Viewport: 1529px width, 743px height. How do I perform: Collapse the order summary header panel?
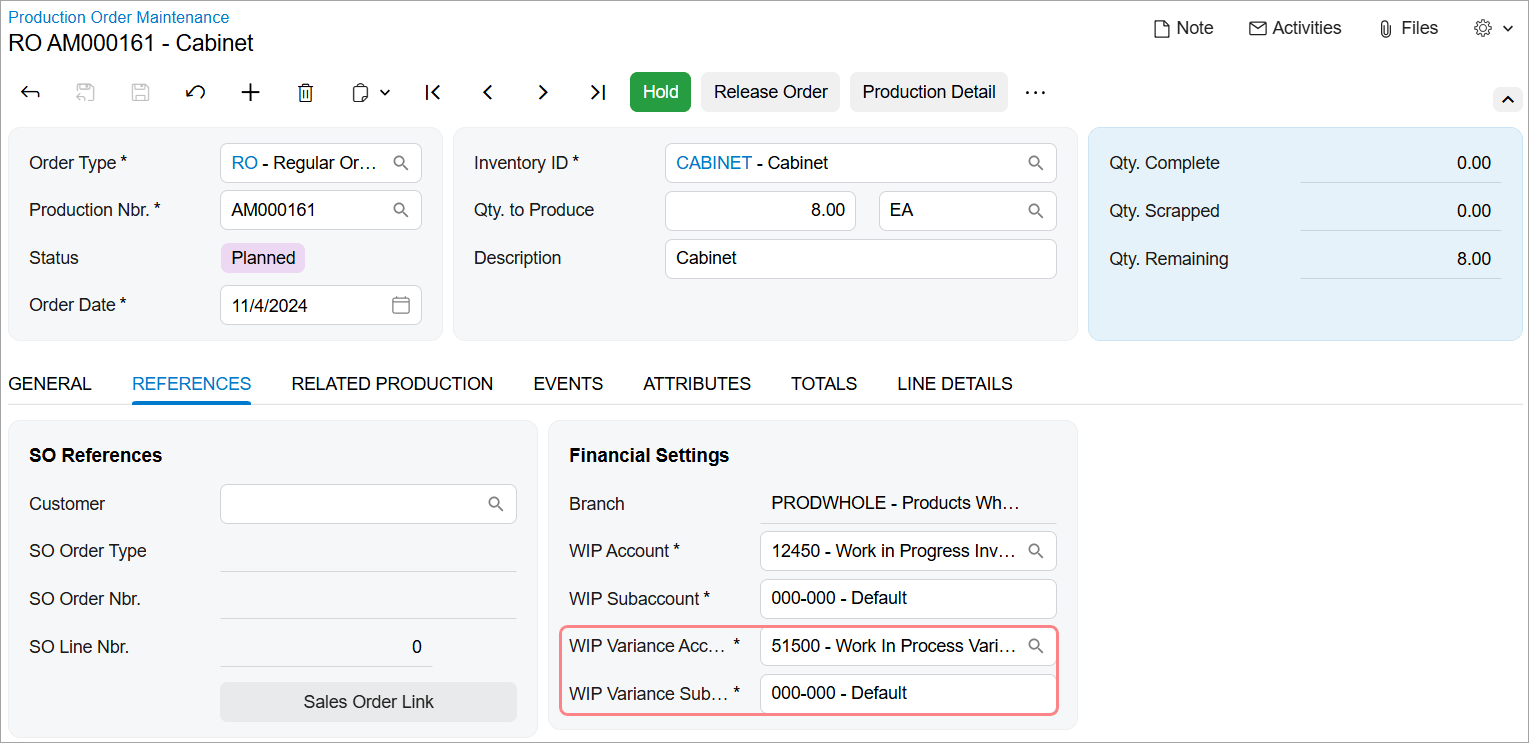(x=1507, y=100)
